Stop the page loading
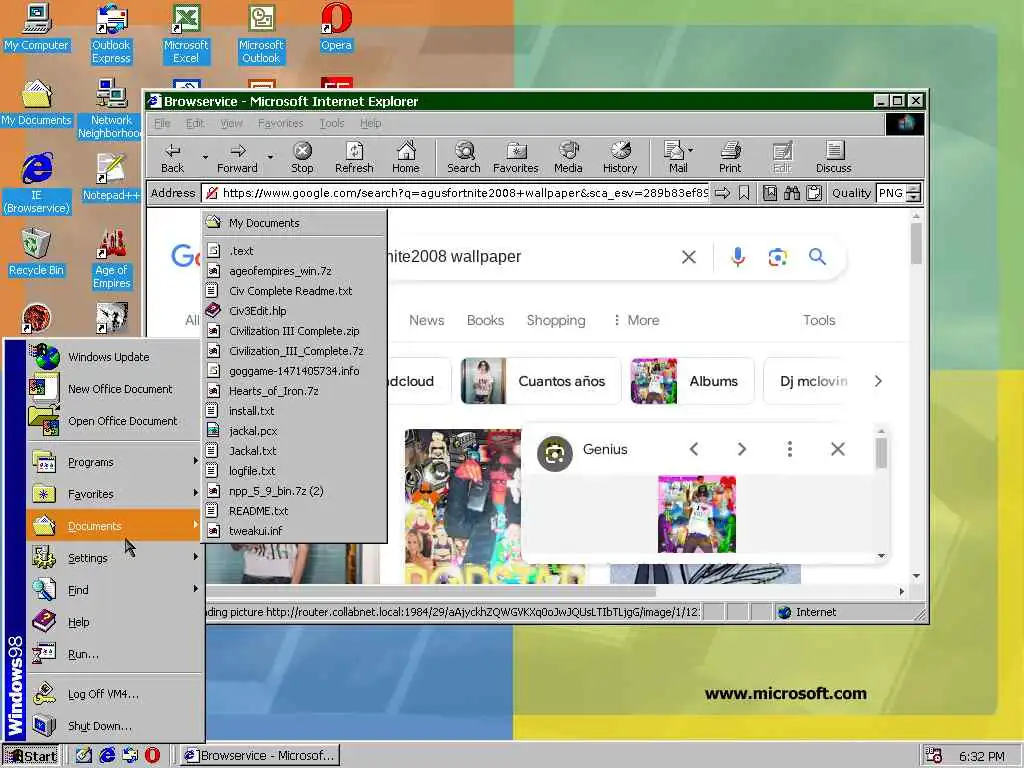The height and width of the screenshot is (768, 1024). 302,157
